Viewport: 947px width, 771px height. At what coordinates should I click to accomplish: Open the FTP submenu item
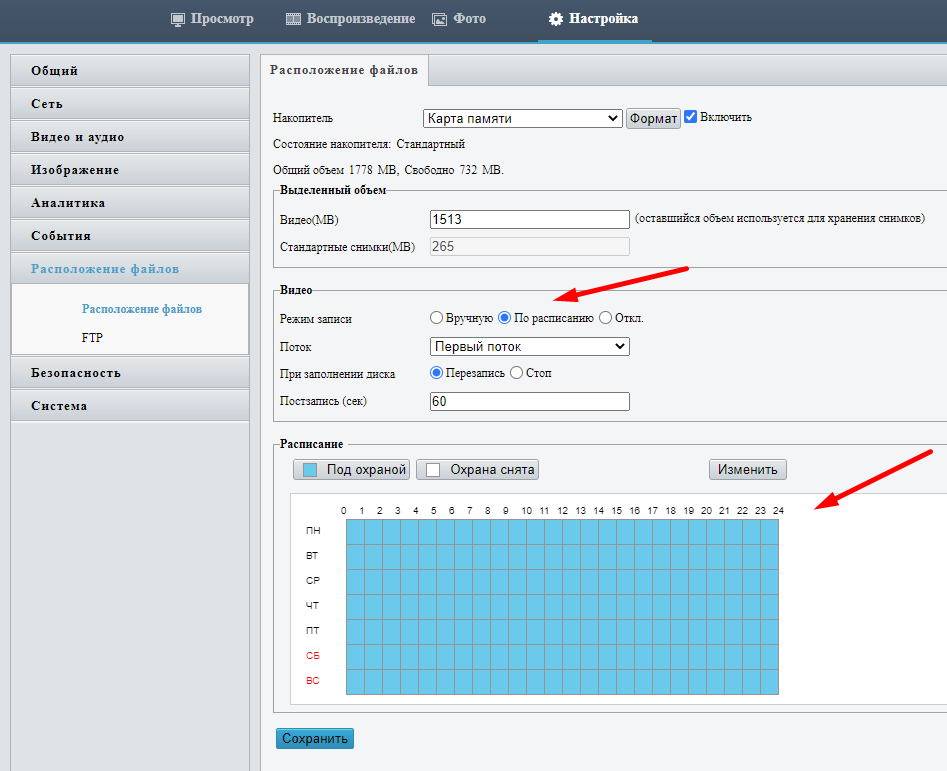click(x=92, y=338)
